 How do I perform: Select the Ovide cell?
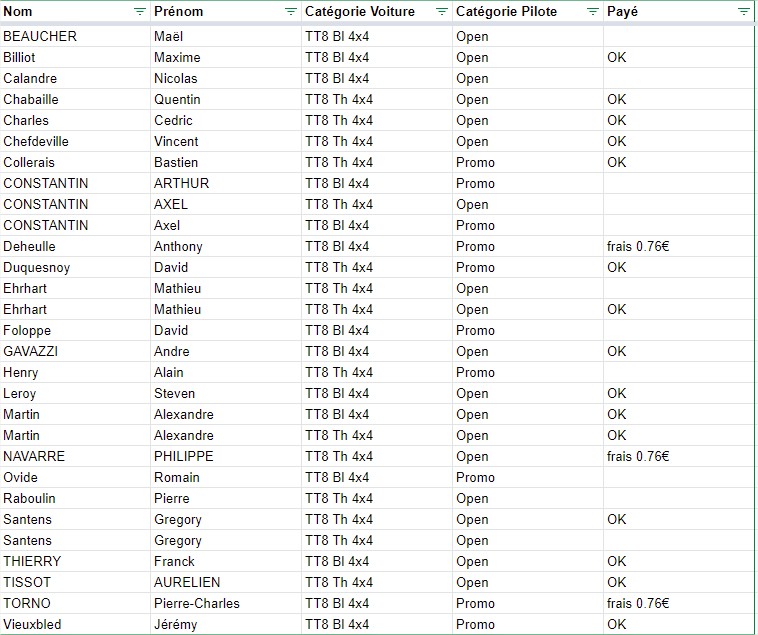[75, 477]
